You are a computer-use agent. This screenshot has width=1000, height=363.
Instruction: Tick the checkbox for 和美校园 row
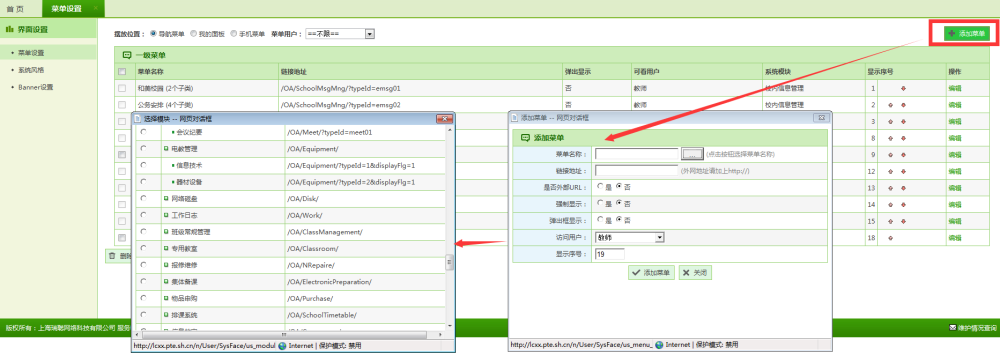(122, 88)
